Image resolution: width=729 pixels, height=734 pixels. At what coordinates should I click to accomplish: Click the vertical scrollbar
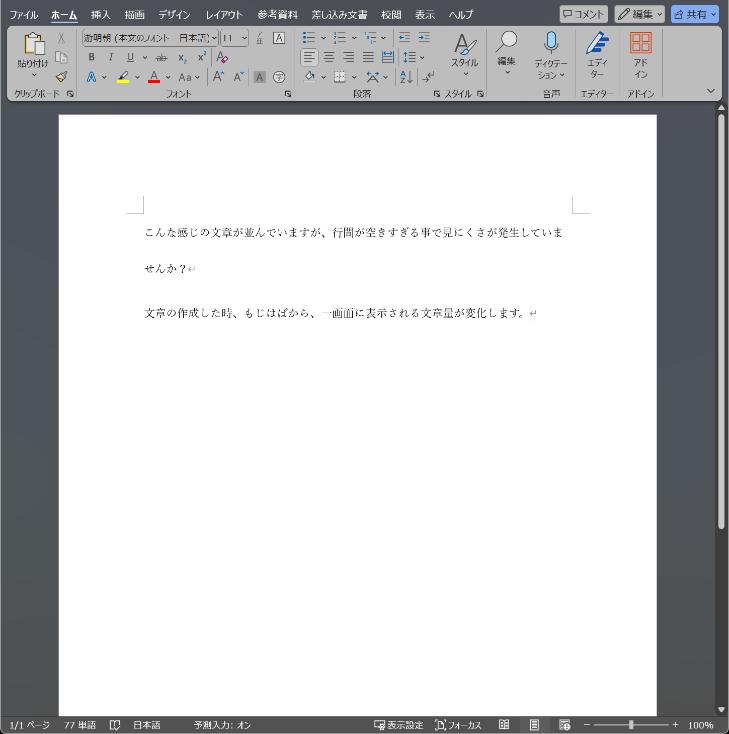click(721, 321)
